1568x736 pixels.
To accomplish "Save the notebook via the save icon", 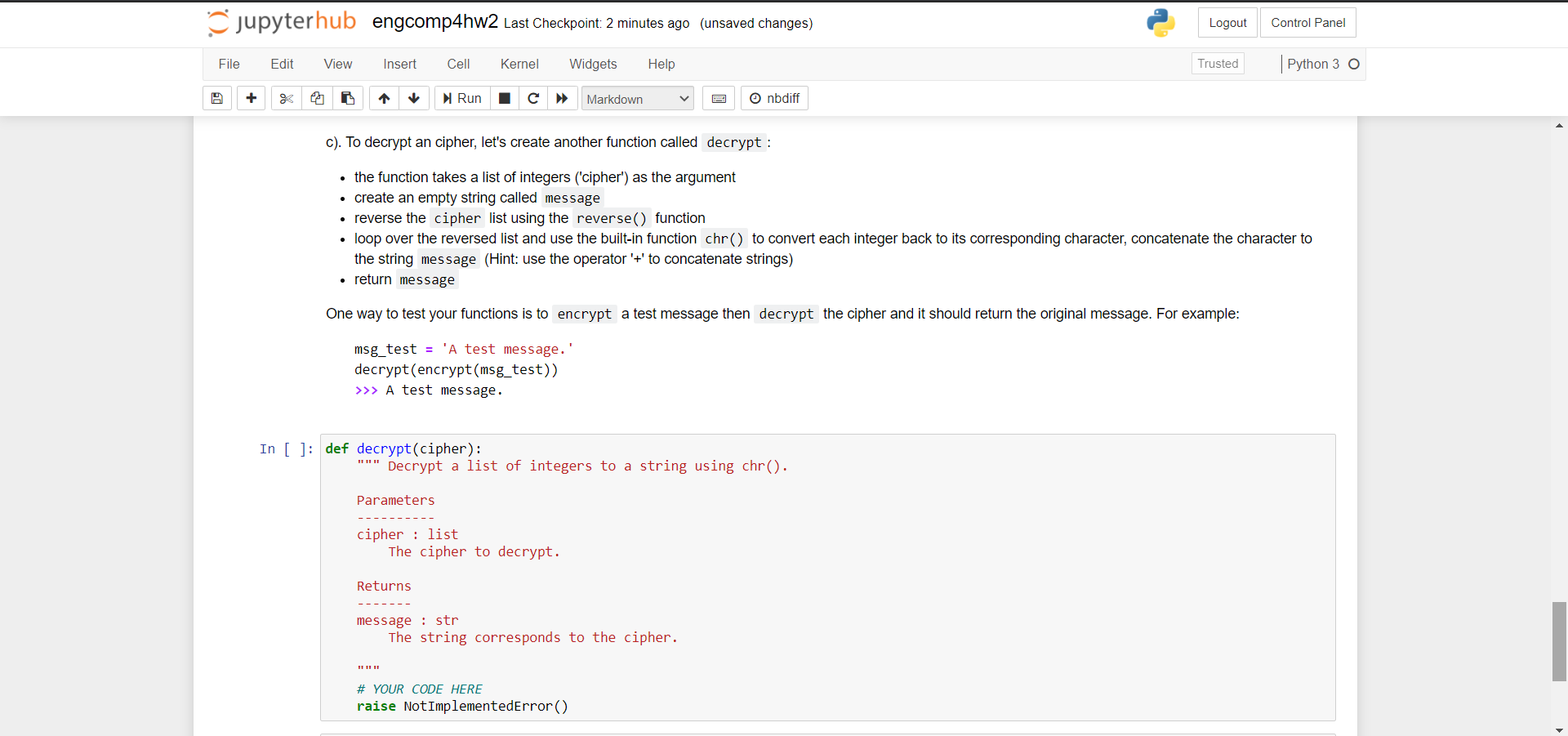I will (216, 98).
